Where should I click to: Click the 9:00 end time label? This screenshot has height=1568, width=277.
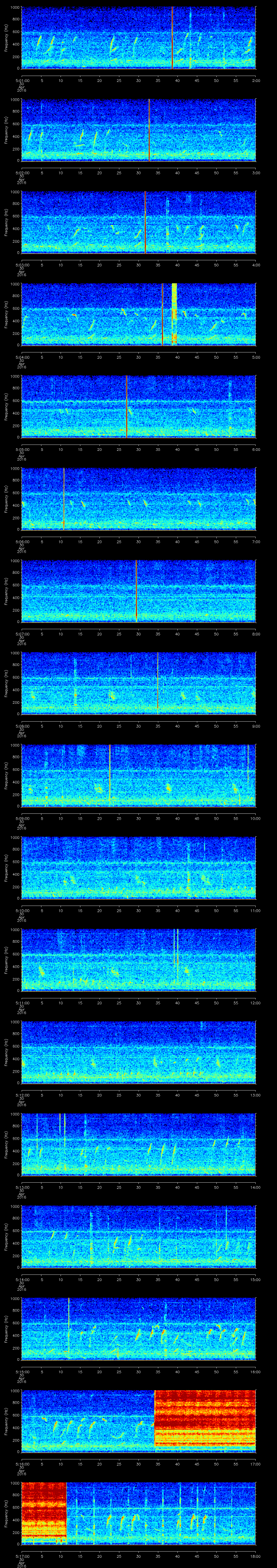coord(256,726)
